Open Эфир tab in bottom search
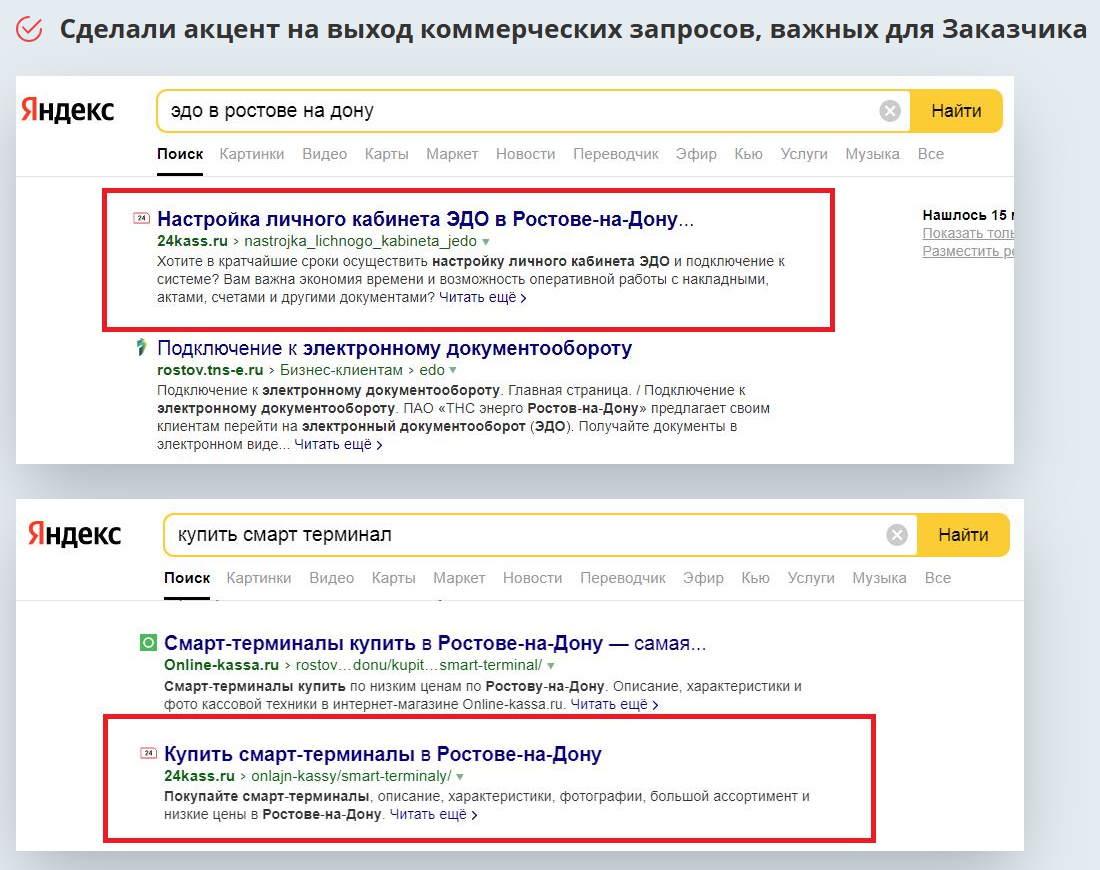This screenshot has height=870, width=1100. point(703,577)
